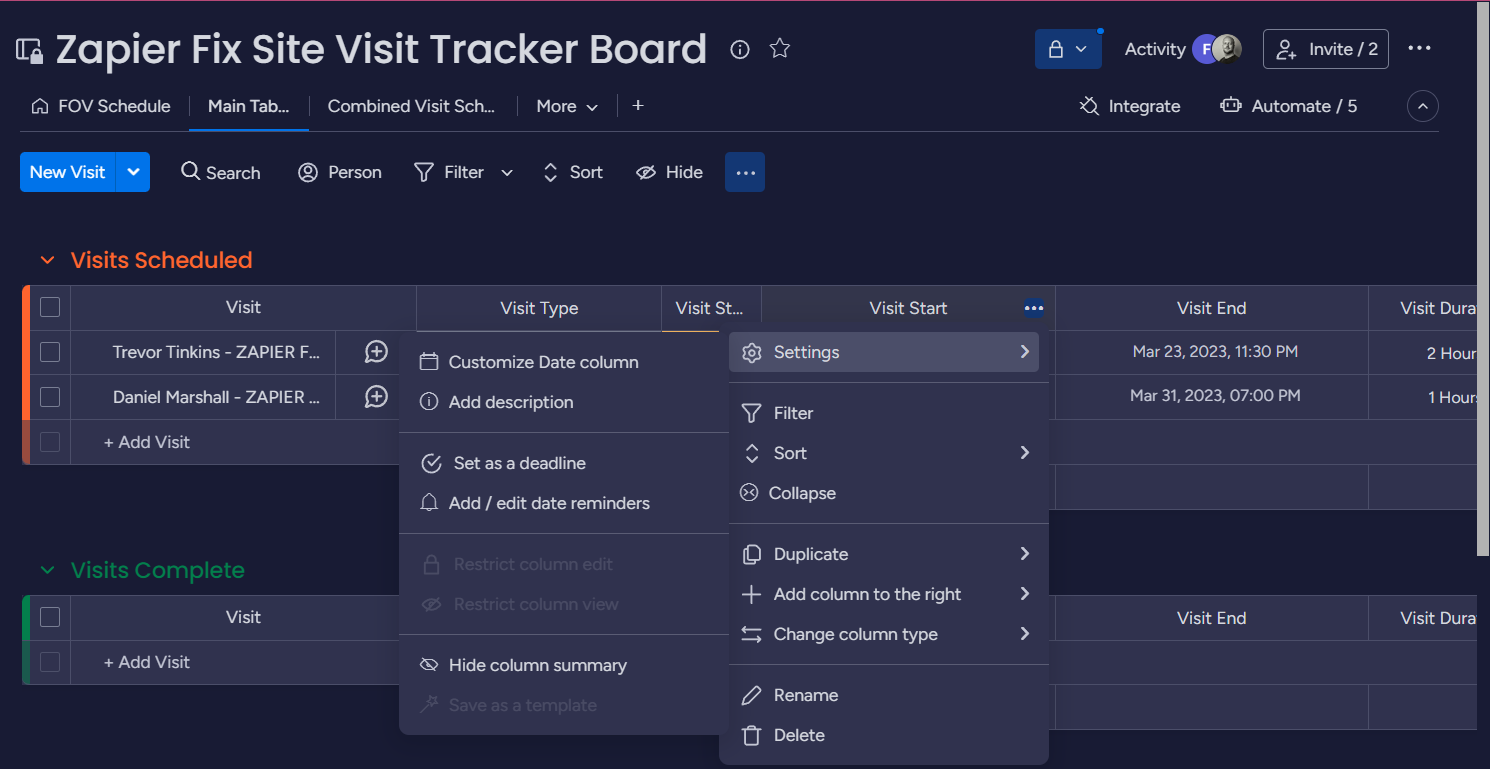The height and width of the screenshot is (769, 1490).
Task: Open Duplicate column submenu
Action: (x=884, y=554)
